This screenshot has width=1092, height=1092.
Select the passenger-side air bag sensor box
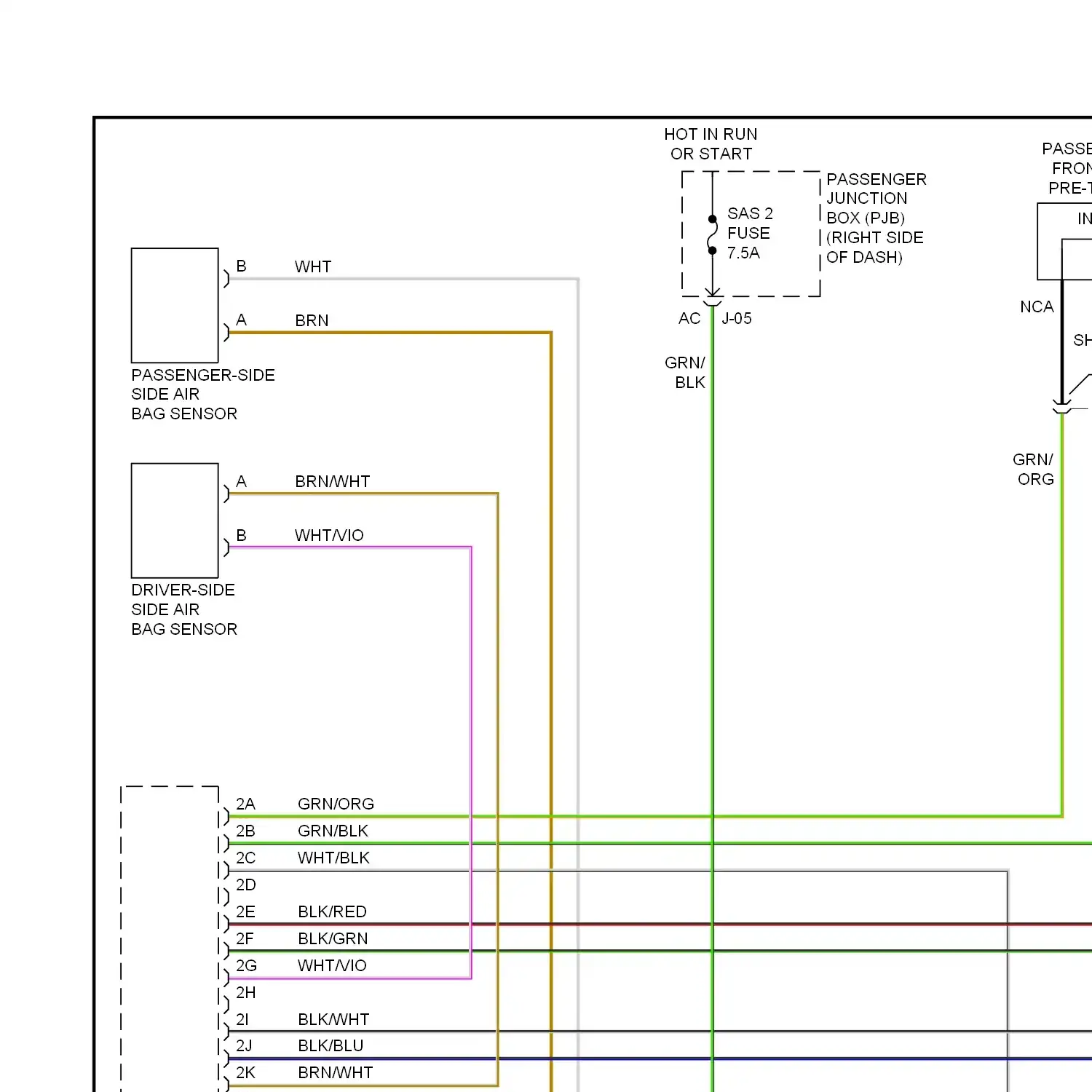pyautogui.click(x=175, y=305)
